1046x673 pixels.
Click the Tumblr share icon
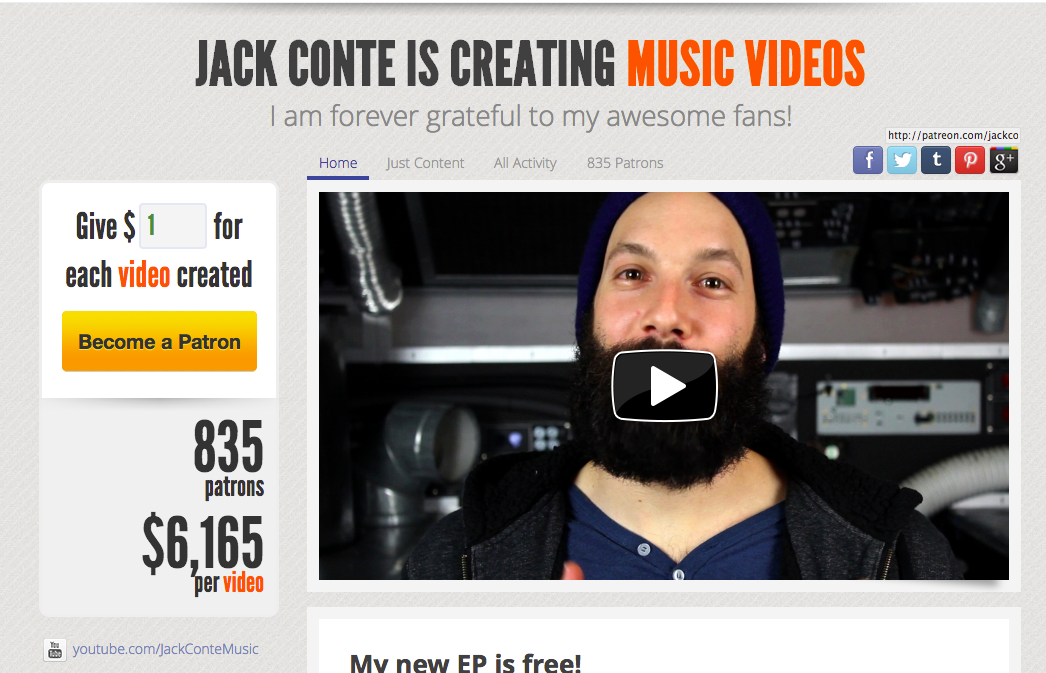[936, 160]
